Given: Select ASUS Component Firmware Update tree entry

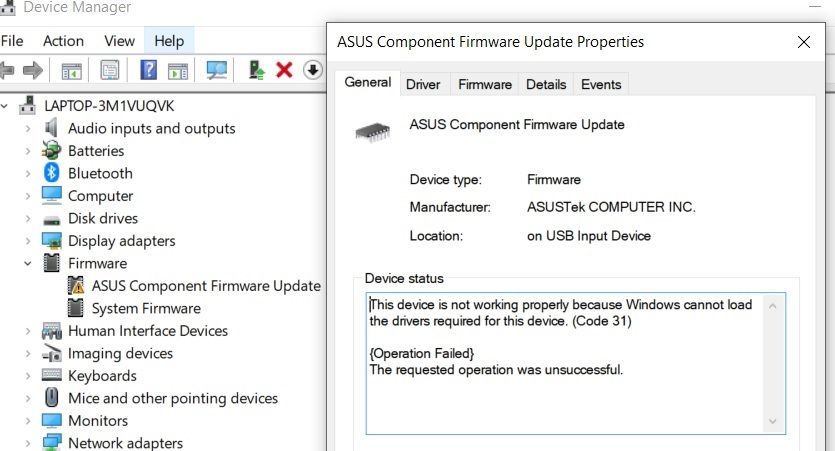Looking at the screenshot, I should click(206, 286).
